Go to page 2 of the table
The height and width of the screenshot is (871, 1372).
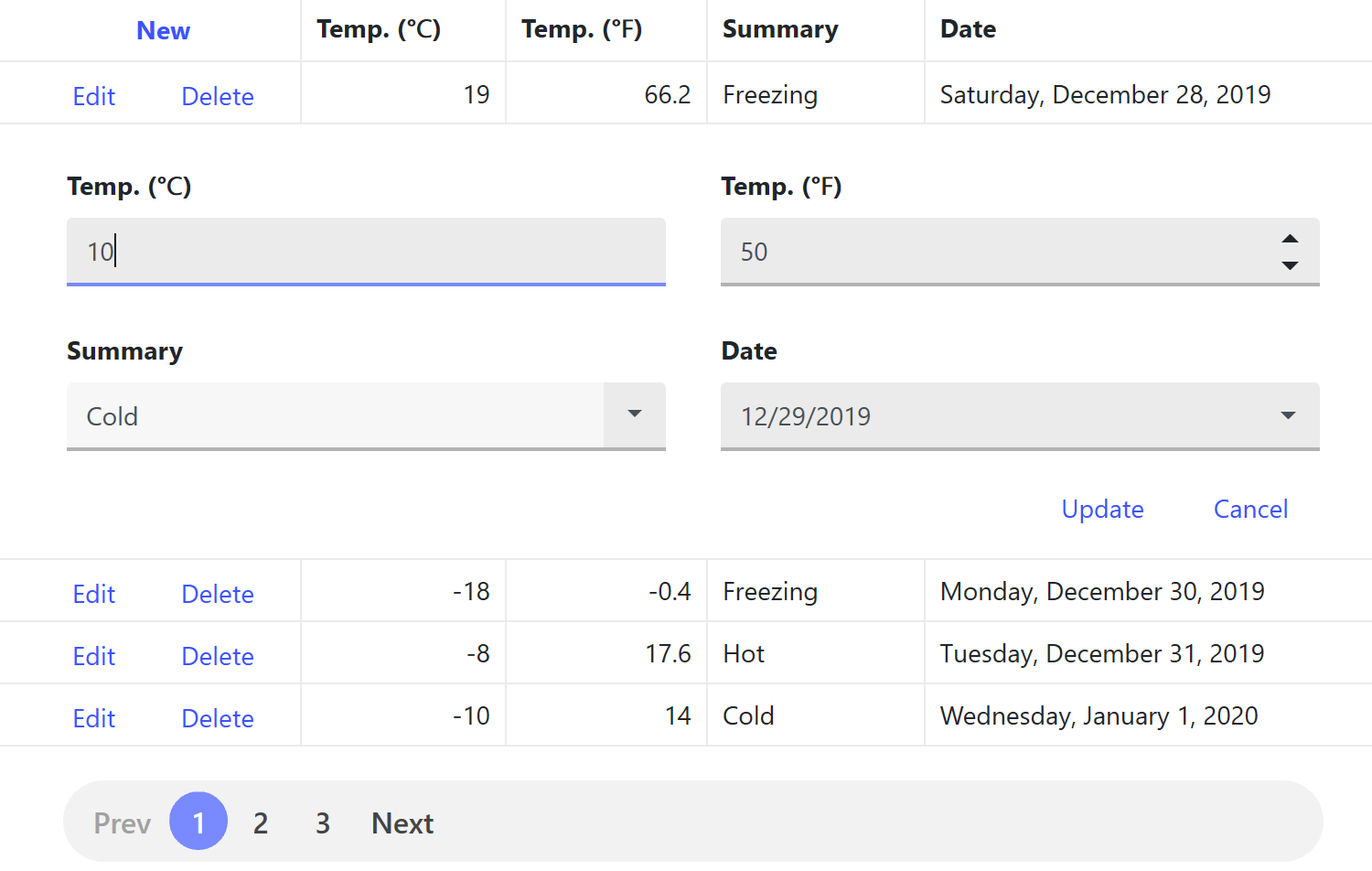261,823
